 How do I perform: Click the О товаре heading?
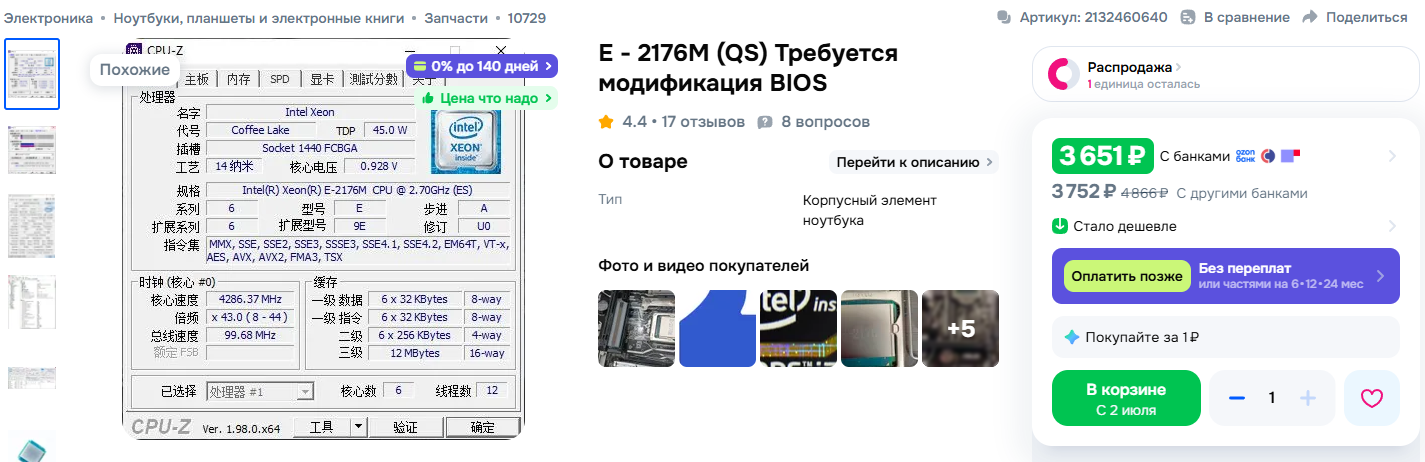(643, 162)
